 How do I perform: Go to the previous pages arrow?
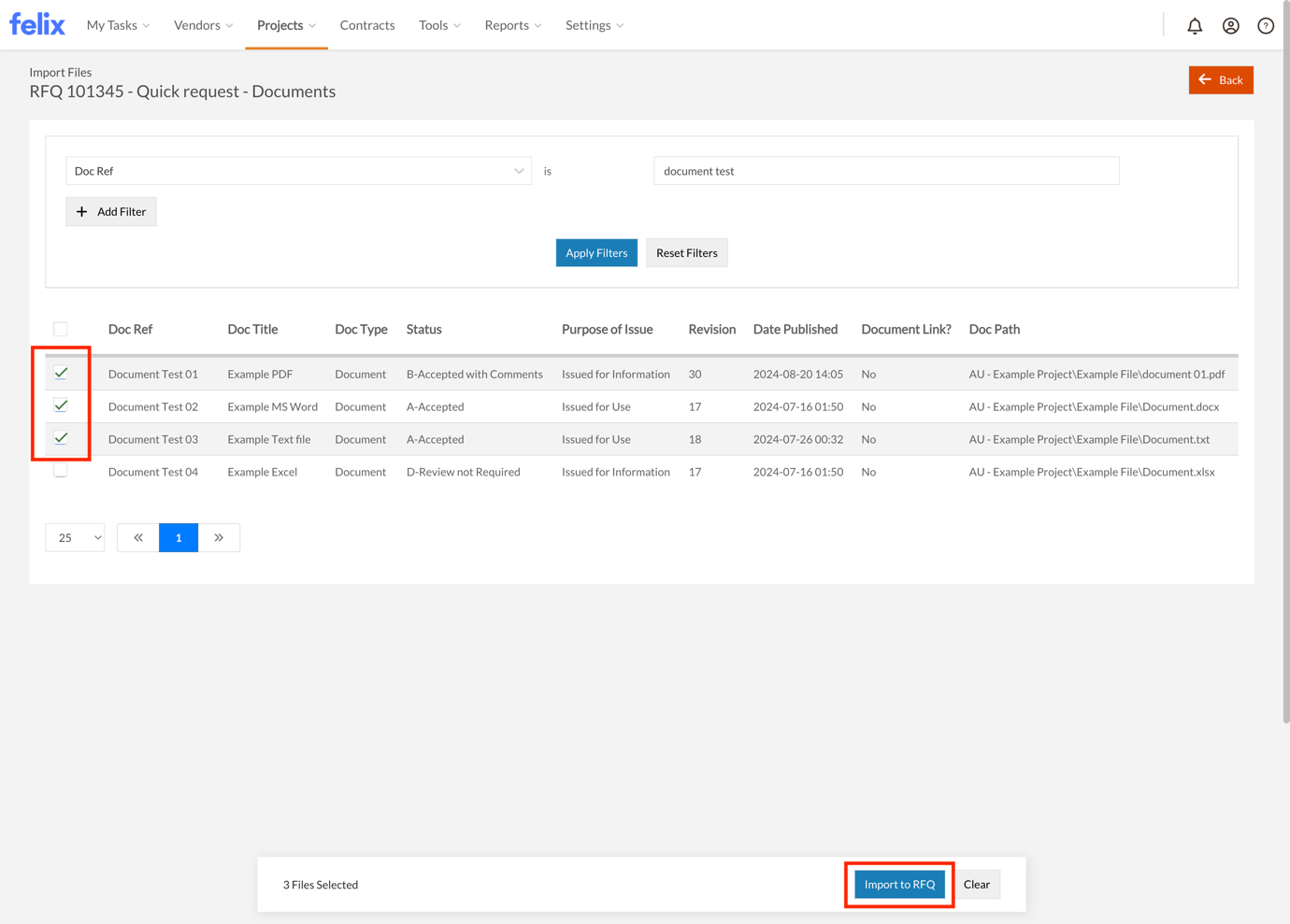point(138,537)
